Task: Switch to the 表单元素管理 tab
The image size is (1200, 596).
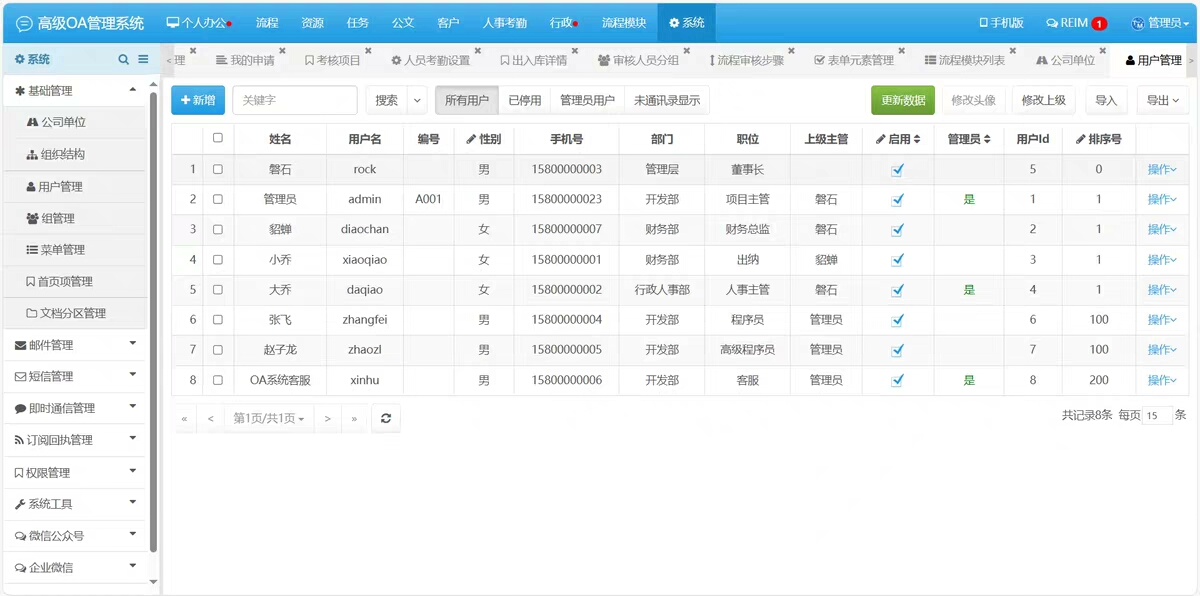Action: point(854,60)
